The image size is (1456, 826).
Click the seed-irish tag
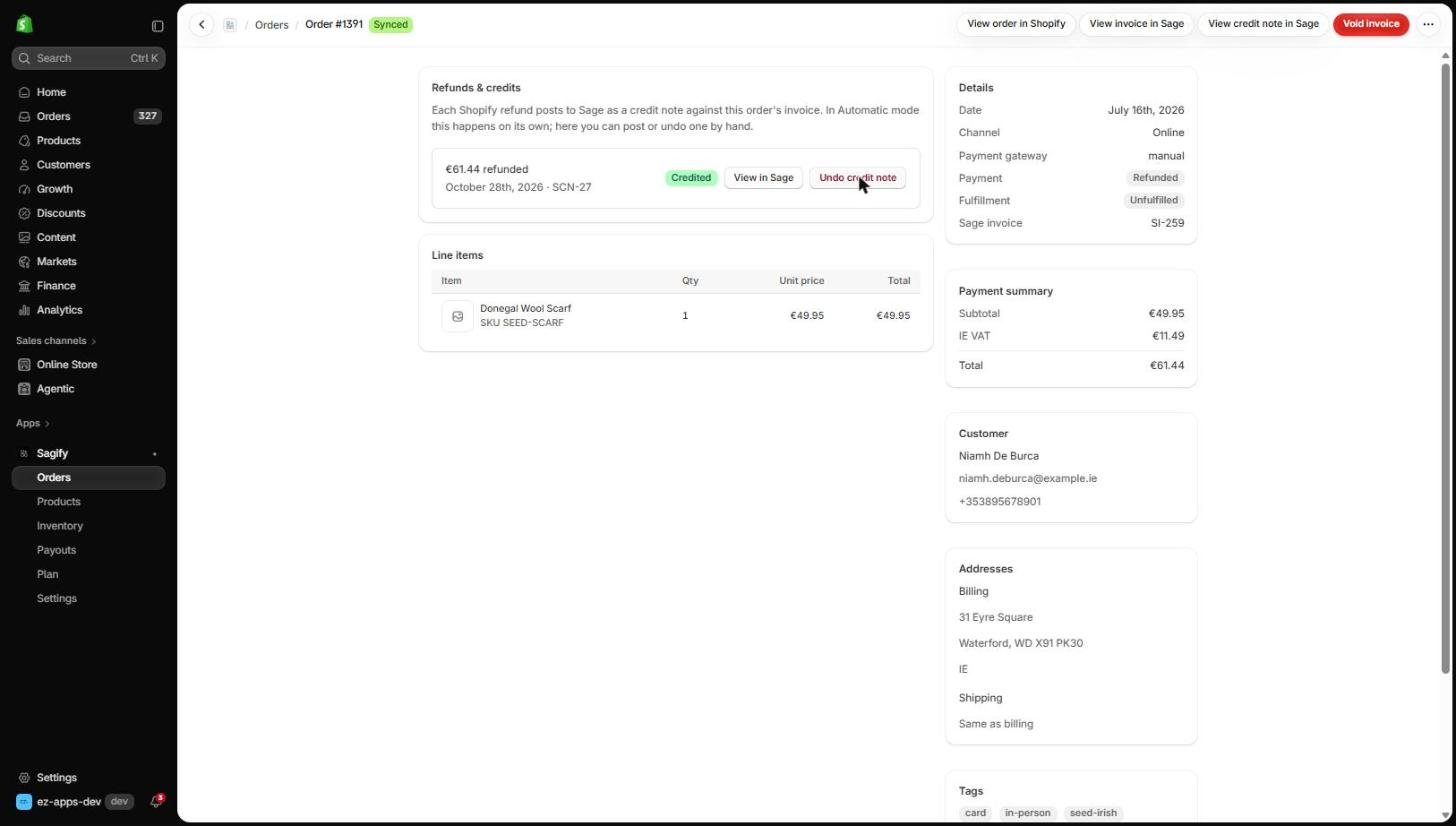[x=1092, y=813]
